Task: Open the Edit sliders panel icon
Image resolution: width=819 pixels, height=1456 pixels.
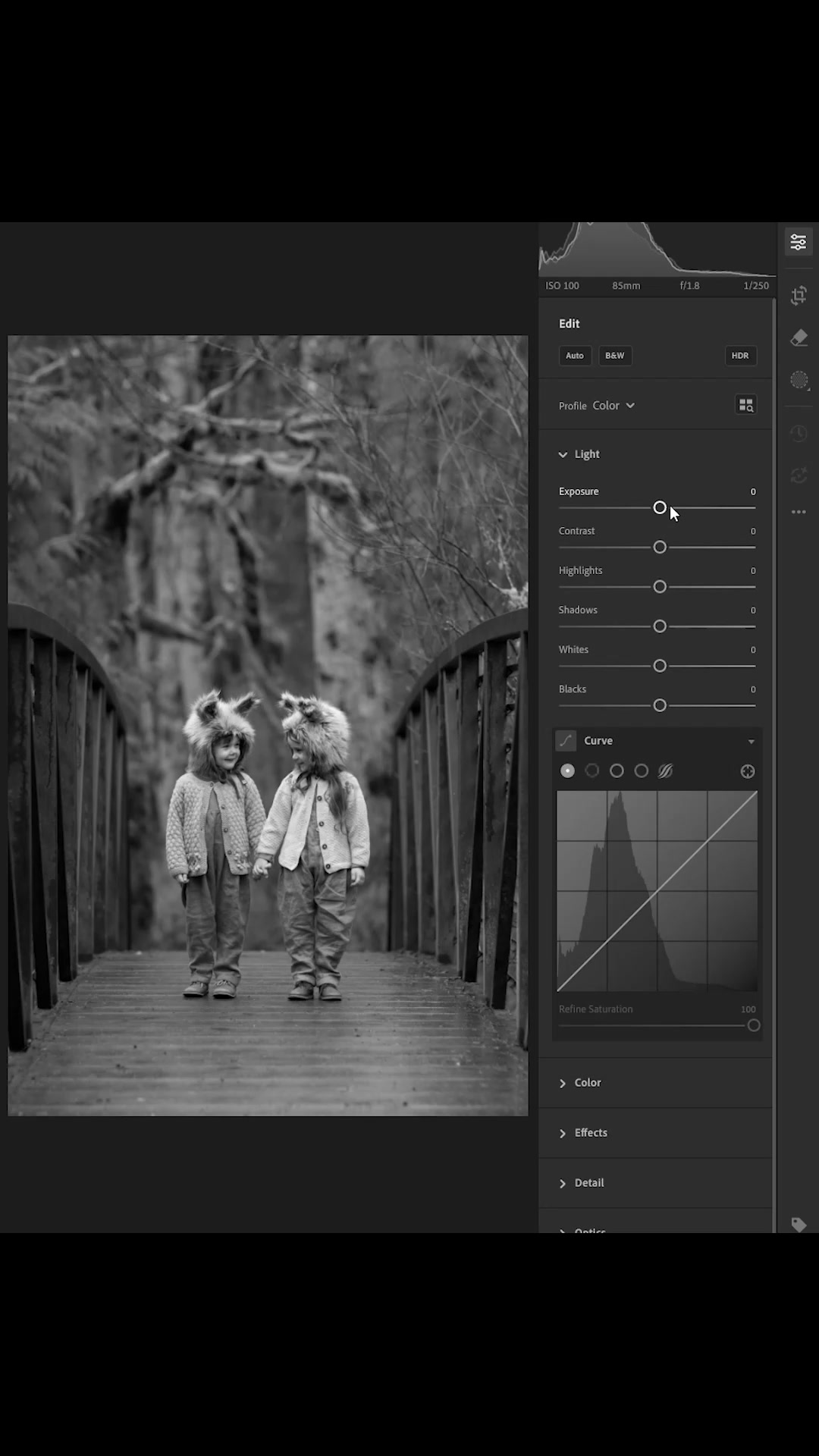Action: 799,243
